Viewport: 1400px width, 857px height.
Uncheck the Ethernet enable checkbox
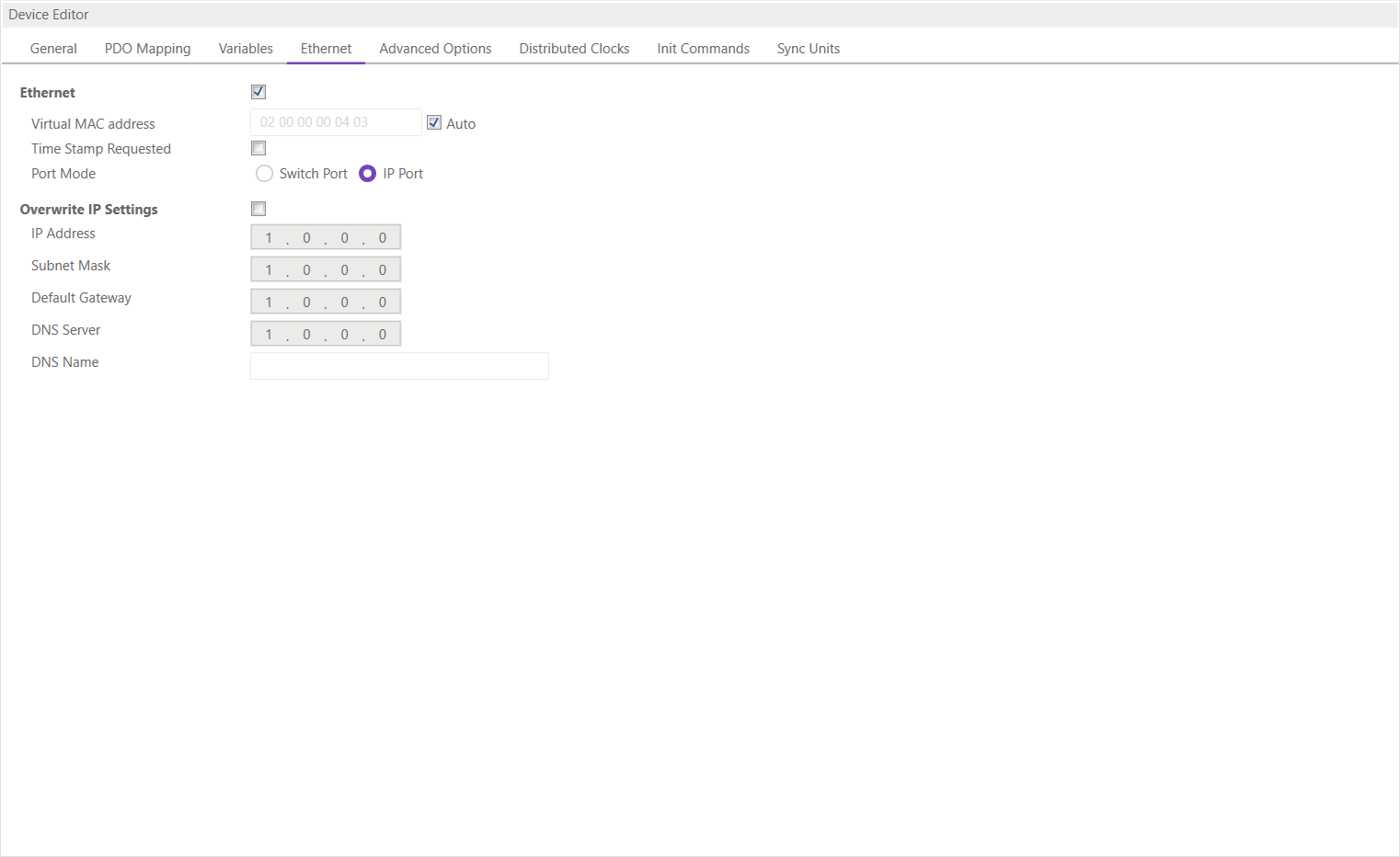click(258, 92)
